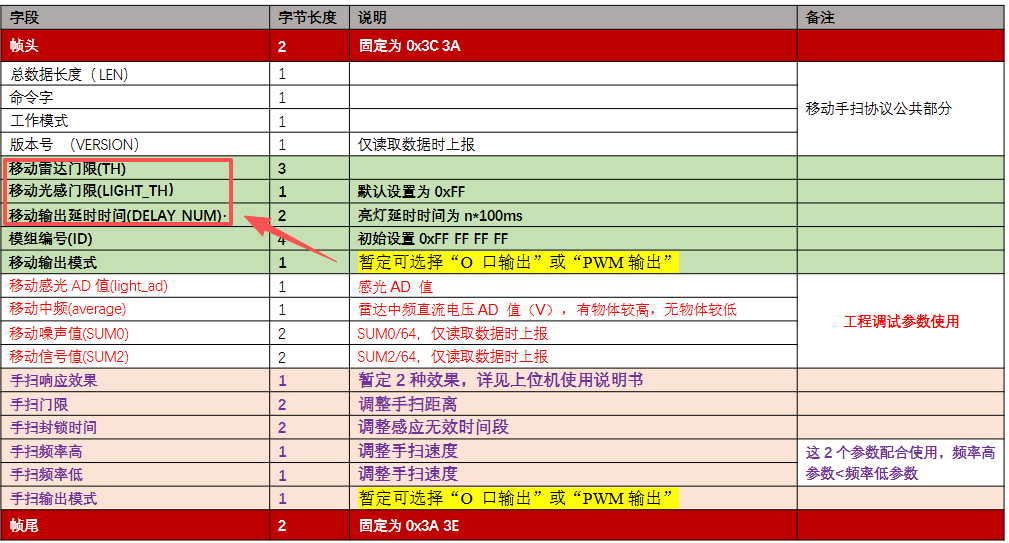Select the 命令字 field cell

[x=135, y=97]
